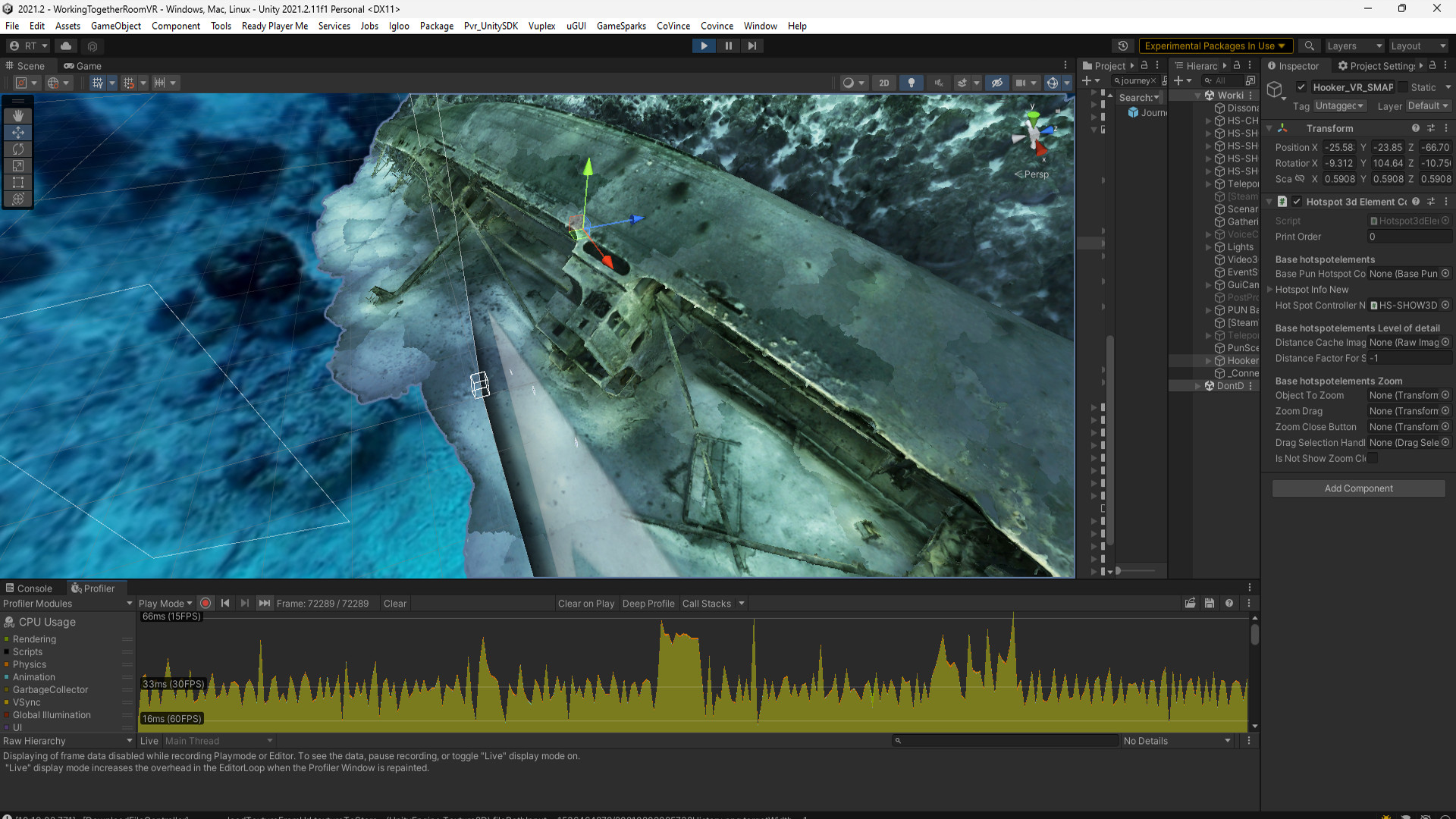
Task: Open the Component menu
Action: tap(176, 26)
